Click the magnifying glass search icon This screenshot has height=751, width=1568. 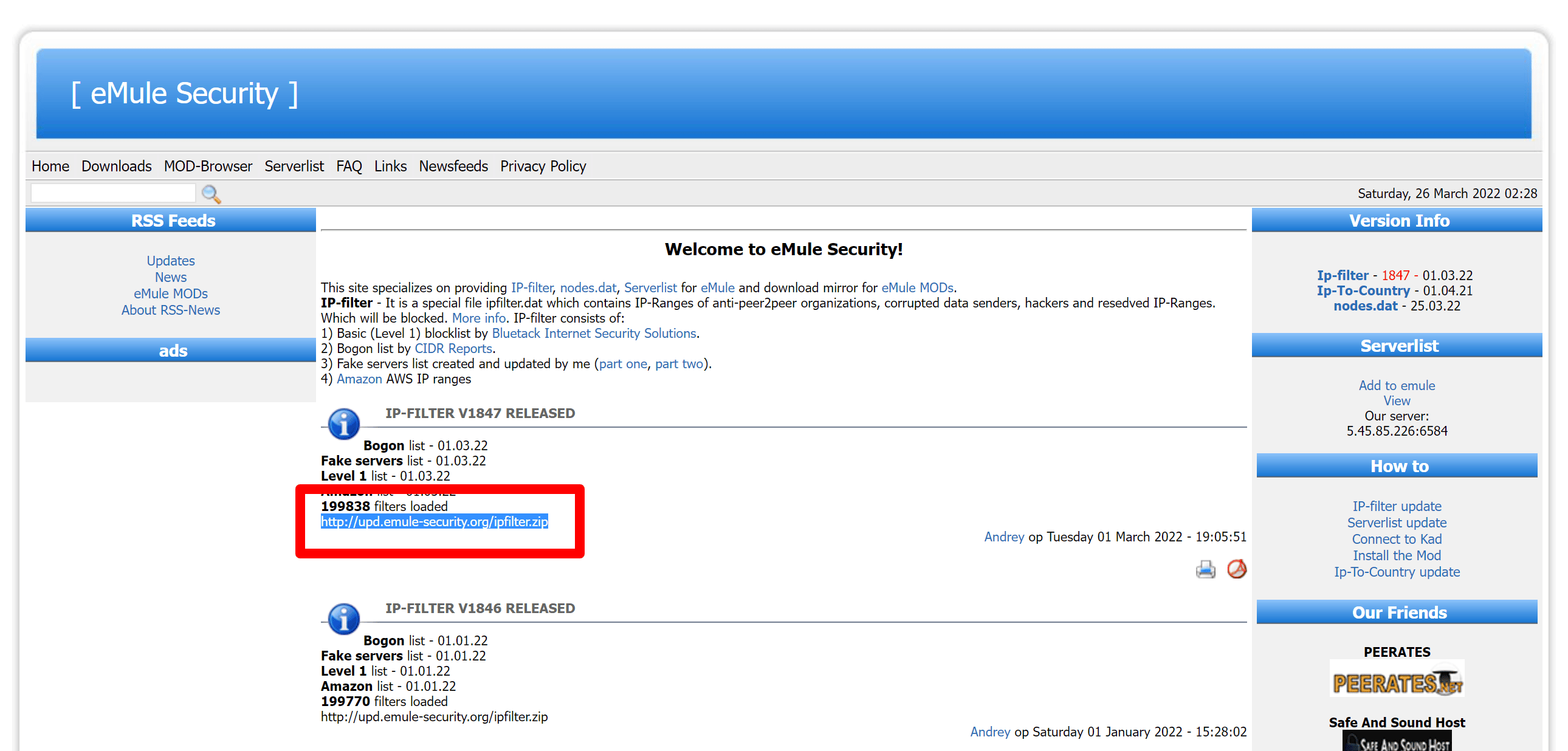coord(211,194)
